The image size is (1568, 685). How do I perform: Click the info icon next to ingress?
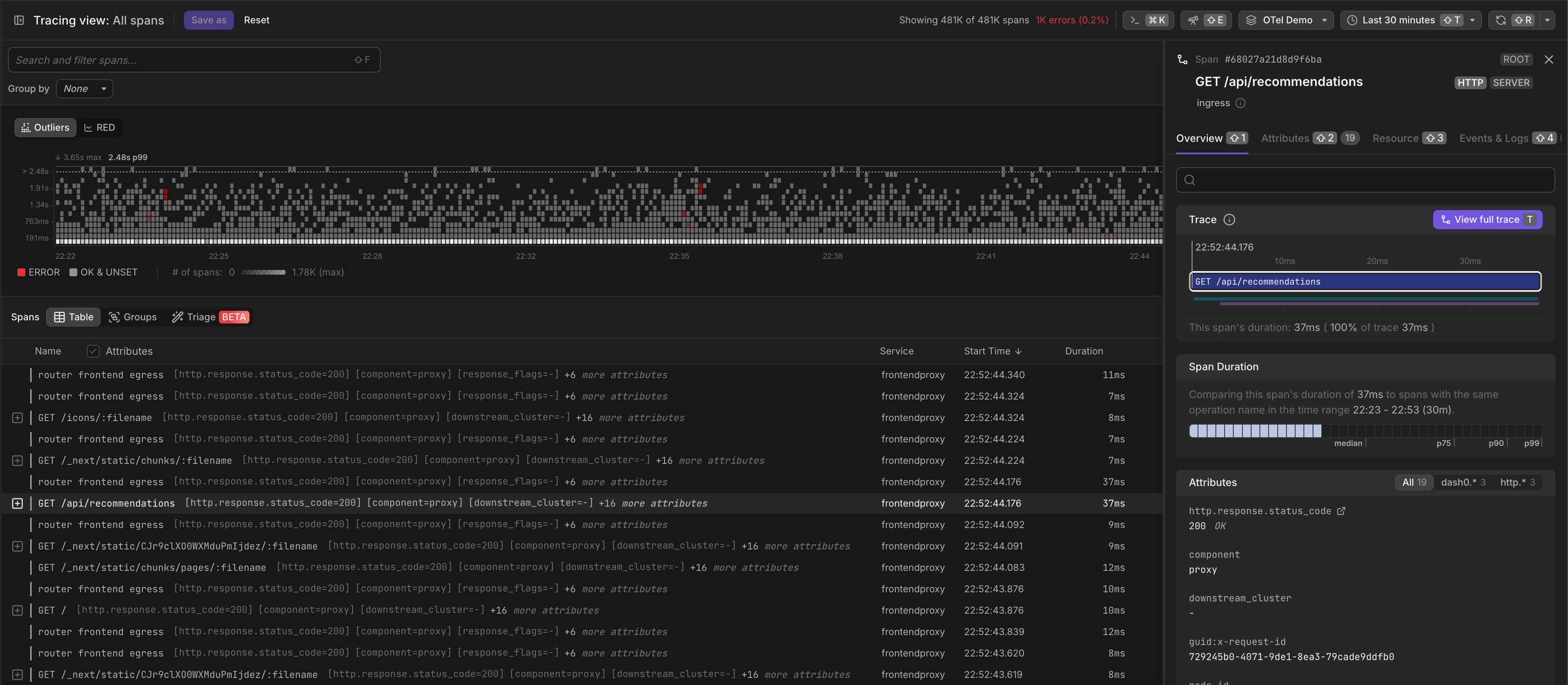(1241, 103)
